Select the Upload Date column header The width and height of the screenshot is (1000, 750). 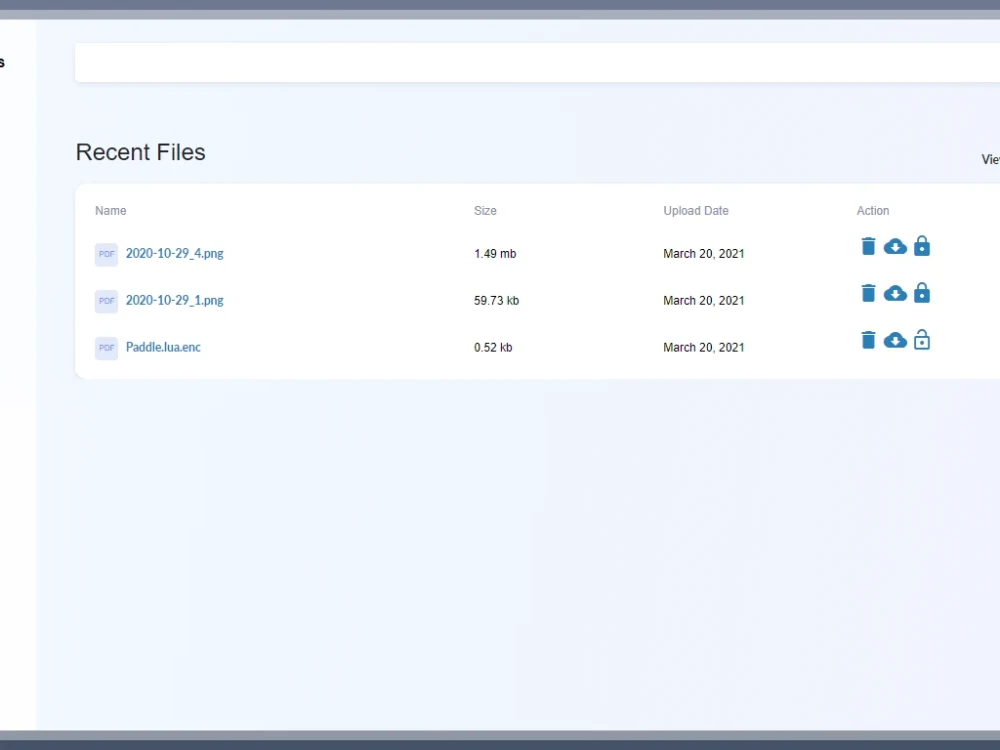[x=696, y=210]
